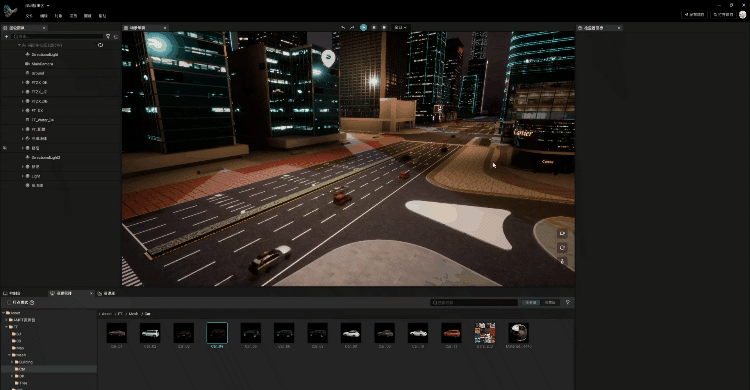Open the third menu bar item
This screenshot has width=750, height=390.
pos(58,16)
